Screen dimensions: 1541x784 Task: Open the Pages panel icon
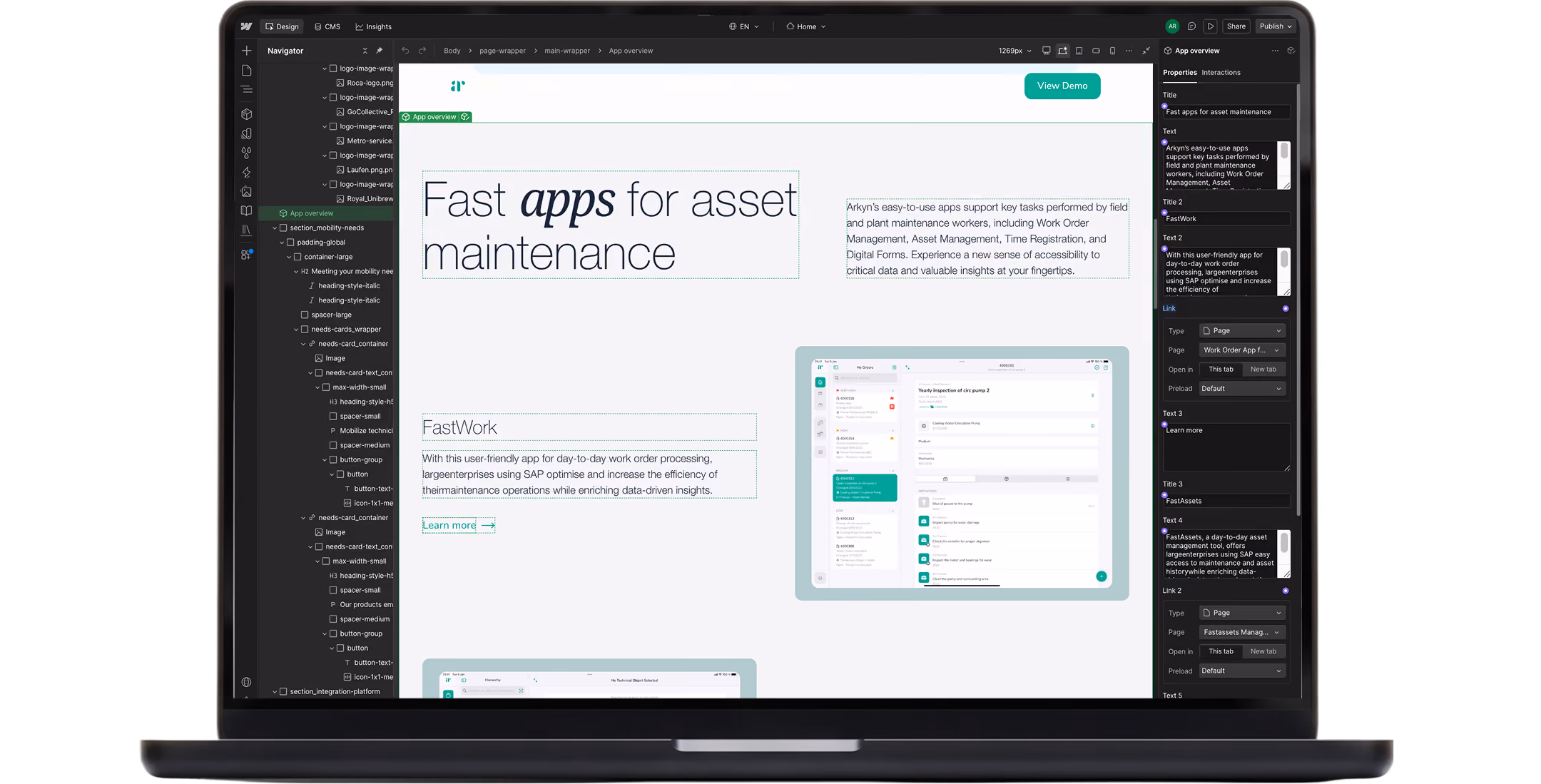pos(247,70)
